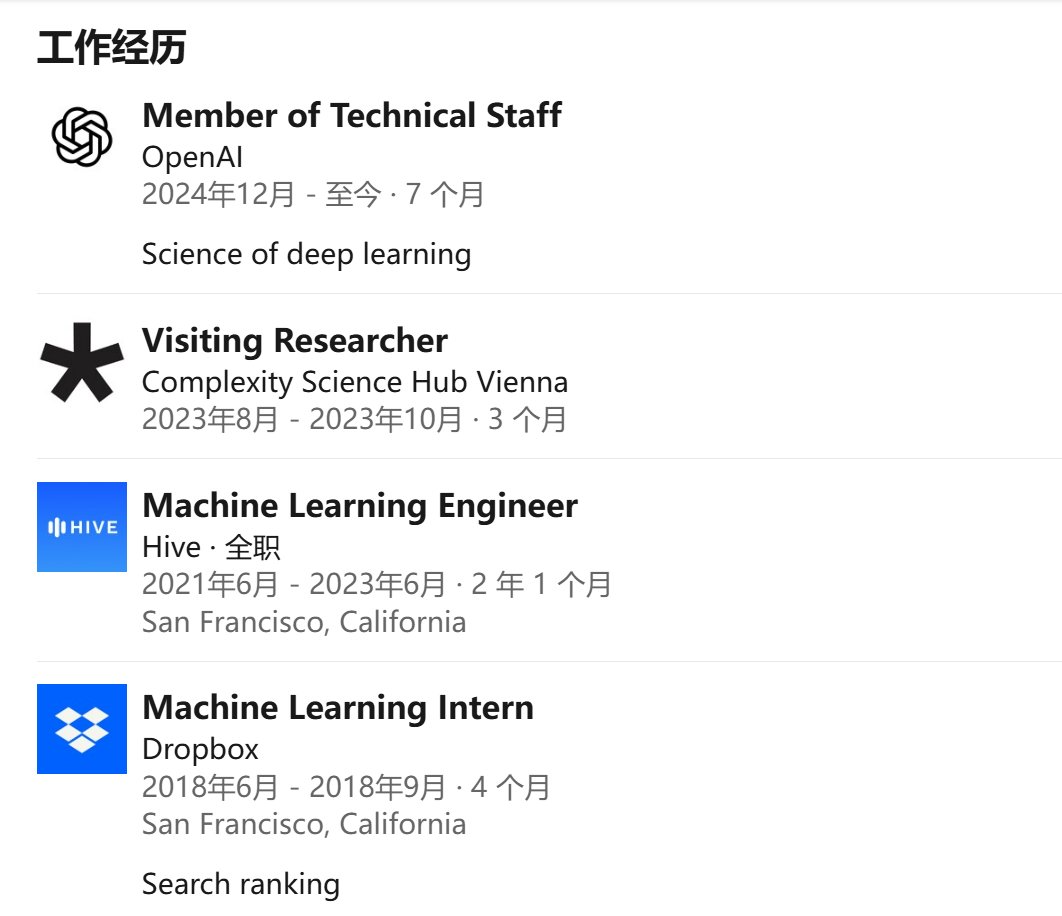Open the Complexity Science Hub asterisk logo
Viewport: 1062px width, 916px height.
coord(82,362)
